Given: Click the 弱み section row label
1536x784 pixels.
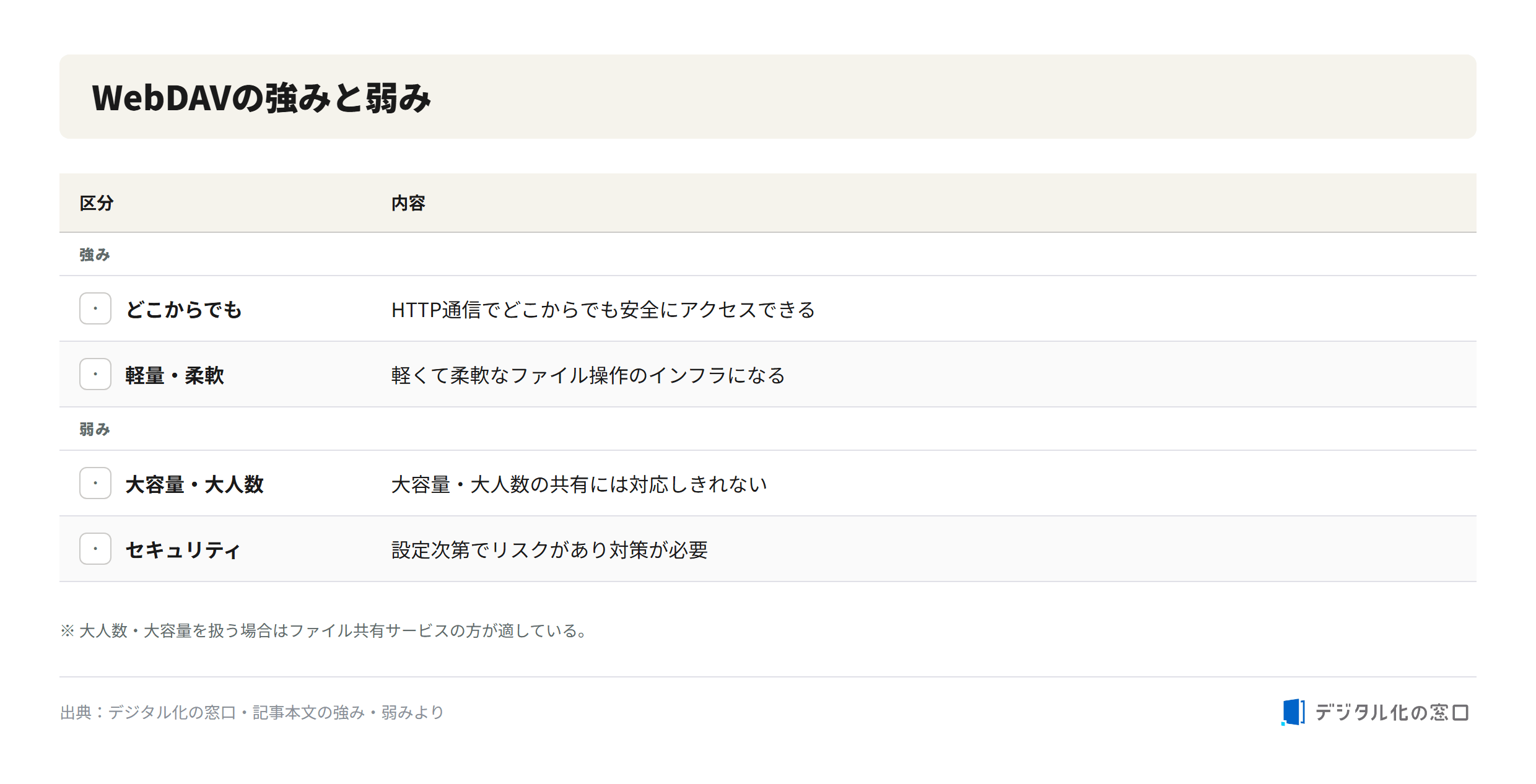Looking at the screenshot, I should pyautogui.click(x=95, y=429).
